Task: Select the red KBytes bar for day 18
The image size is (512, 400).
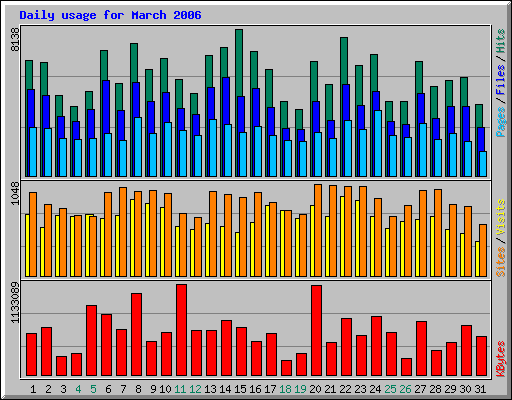Action: (287, 368)
